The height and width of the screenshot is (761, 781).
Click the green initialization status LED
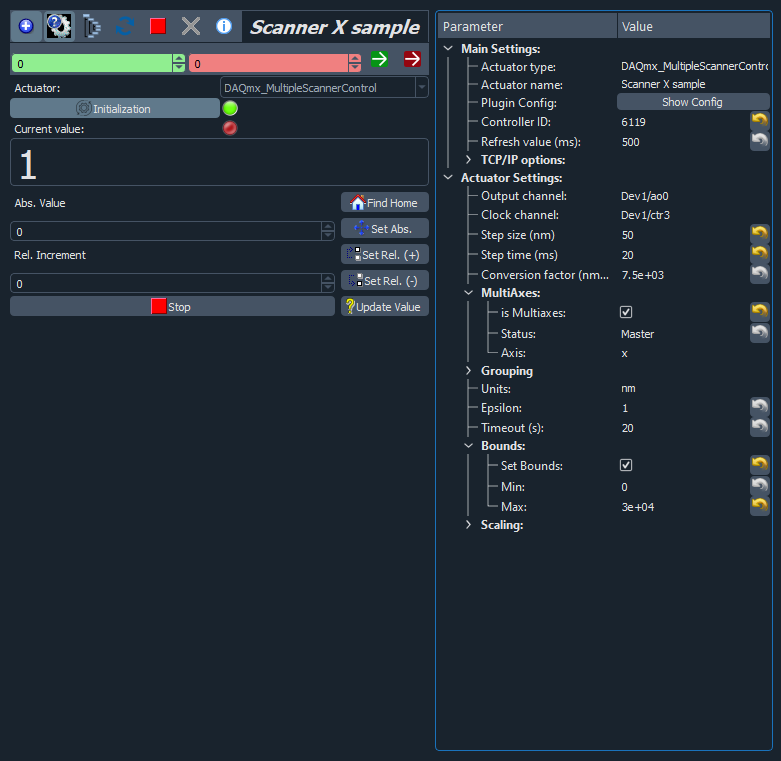point(230,108)
